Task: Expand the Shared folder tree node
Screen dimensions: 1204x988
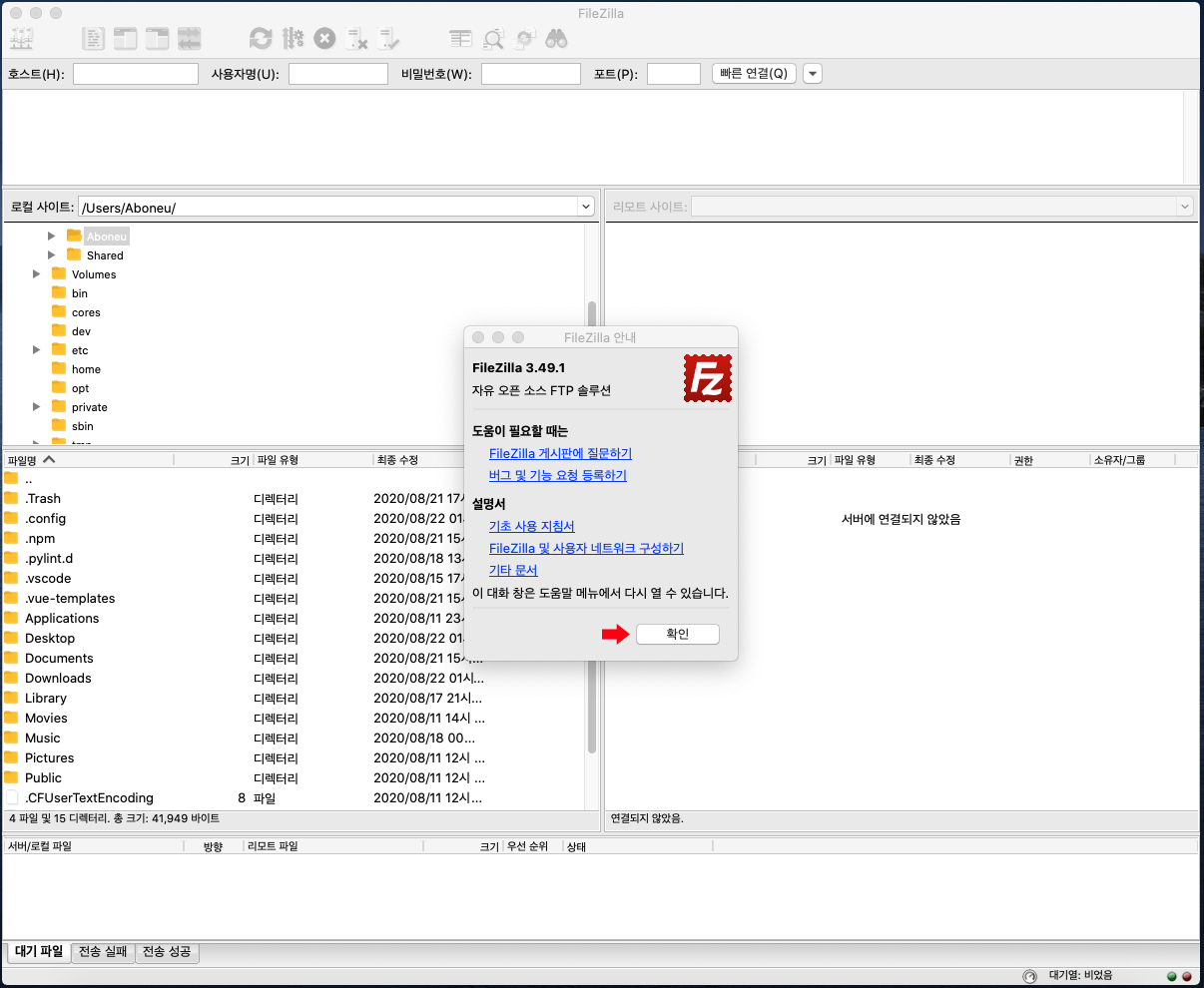Action: click(x=52, y=255)
